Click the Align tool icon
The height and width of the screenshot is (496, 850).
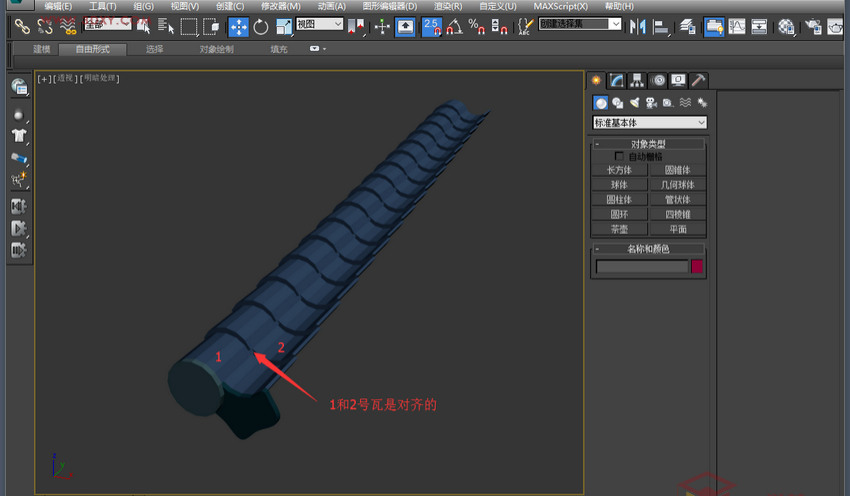[x=660, y=26]
